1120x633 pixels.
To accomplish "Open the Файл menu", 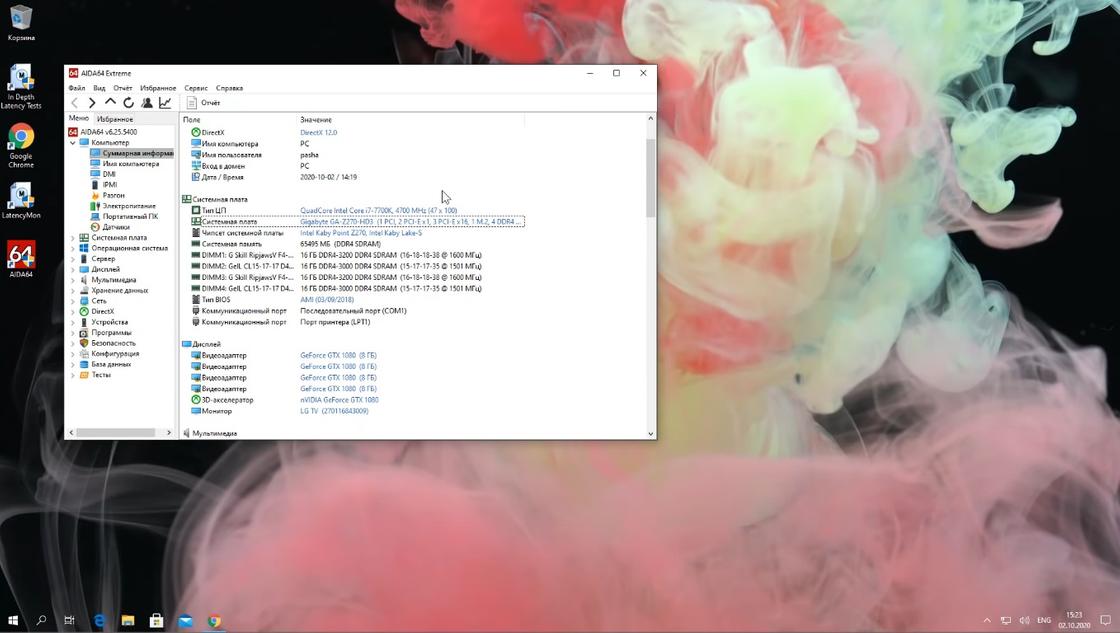I will [x=76, y=88].
